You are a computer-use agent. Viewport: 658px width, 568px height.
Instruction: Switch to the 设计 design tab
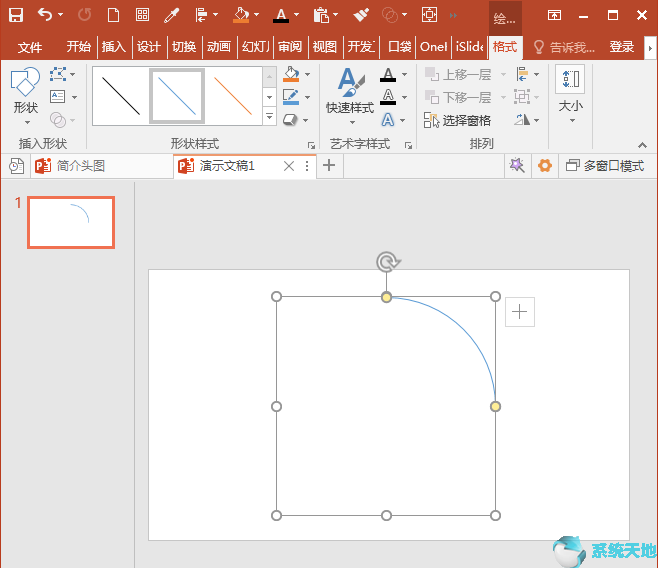coord(149,47)
